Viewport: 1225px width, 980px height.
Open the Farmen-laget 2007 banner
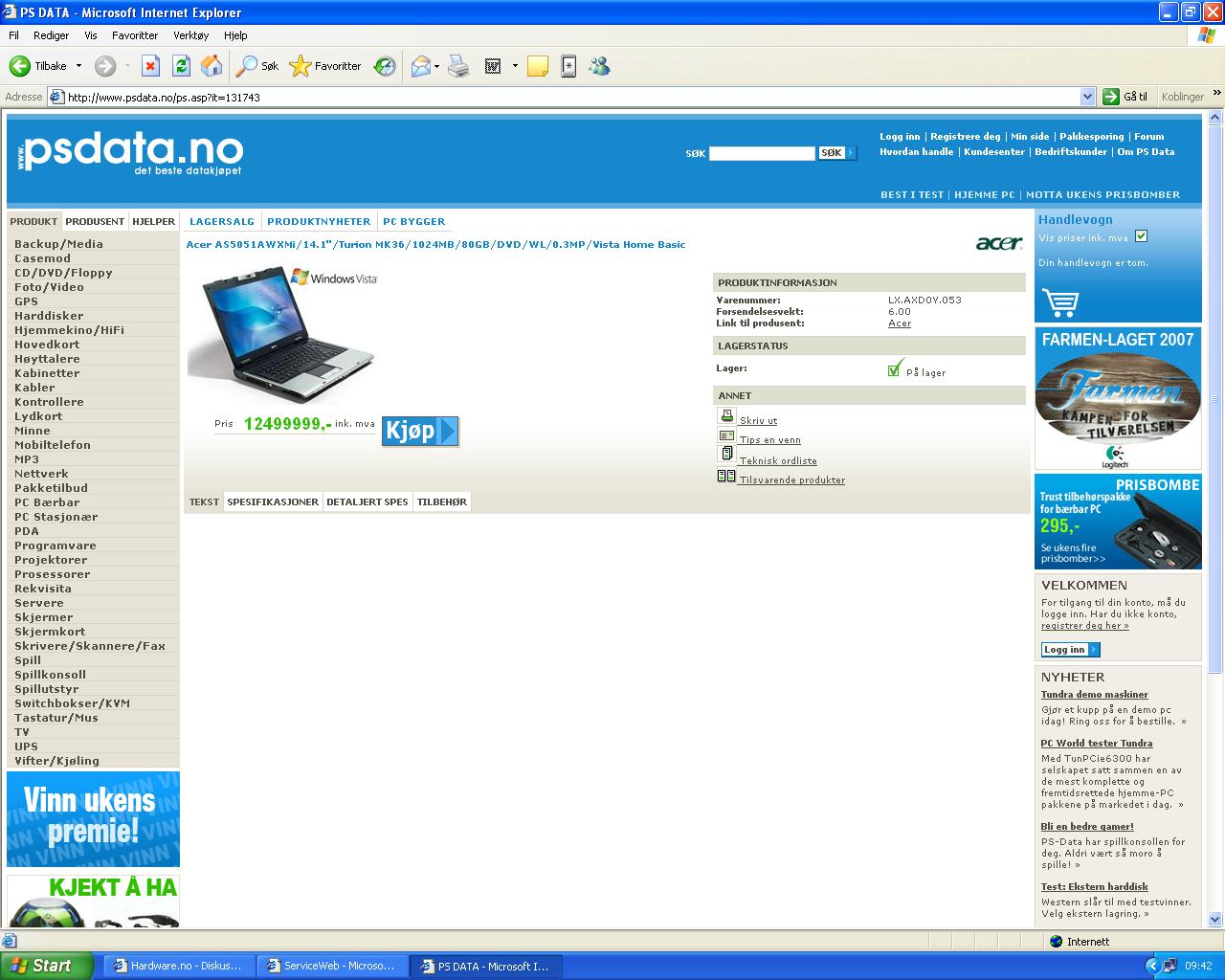coord(1118,398)
